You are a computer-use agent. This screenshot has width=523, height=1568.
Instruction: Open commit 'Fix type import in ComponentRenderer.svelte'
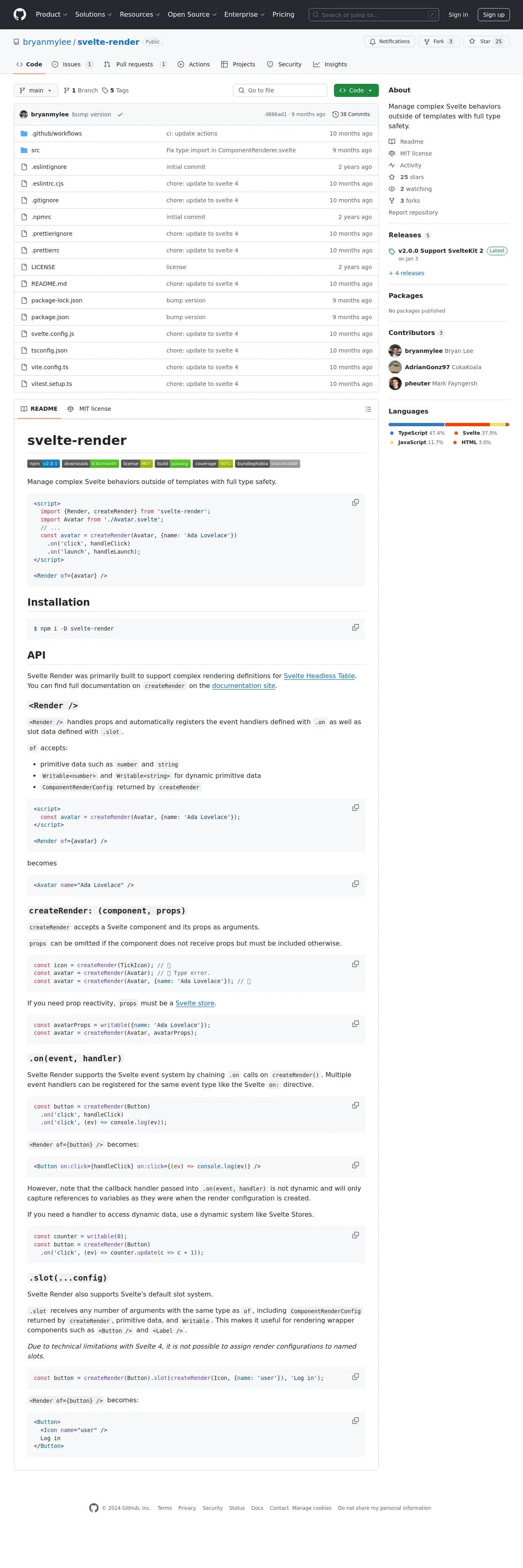coord(231,150)
